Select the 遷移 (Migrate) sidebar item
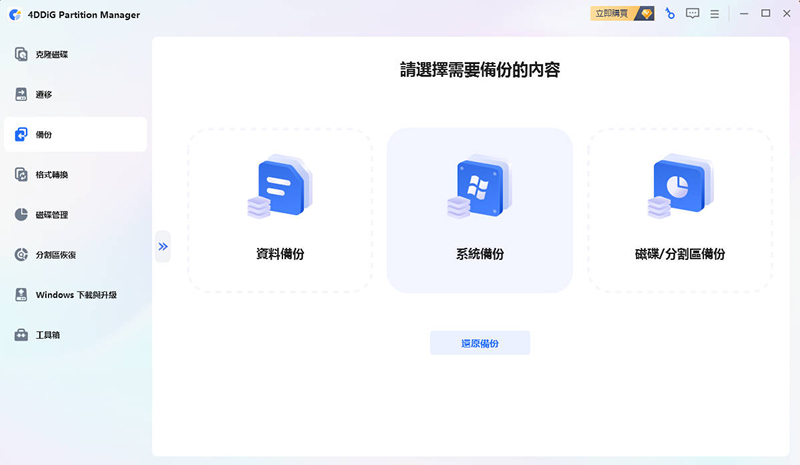 point(45,94)
